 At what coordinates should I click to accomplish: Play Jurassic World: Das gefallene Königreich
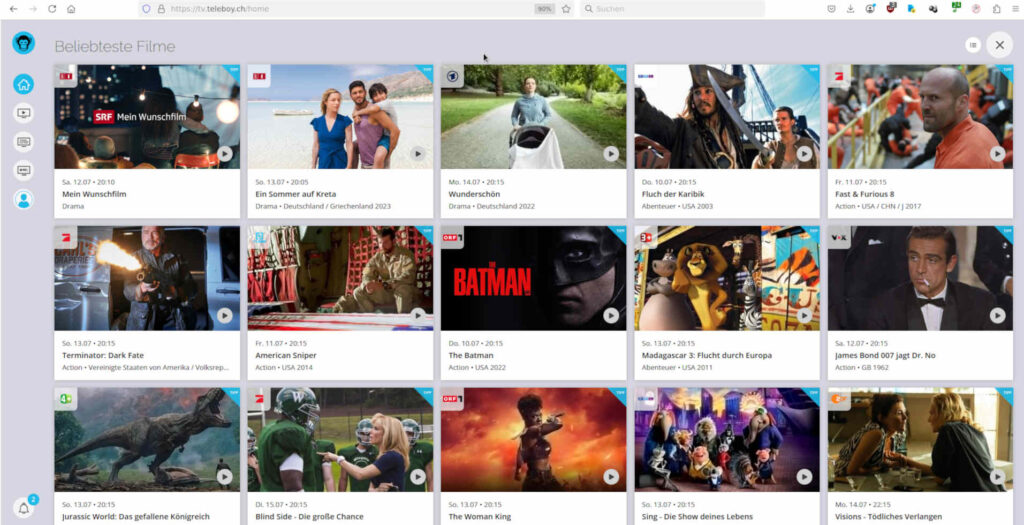coord(225,477)
